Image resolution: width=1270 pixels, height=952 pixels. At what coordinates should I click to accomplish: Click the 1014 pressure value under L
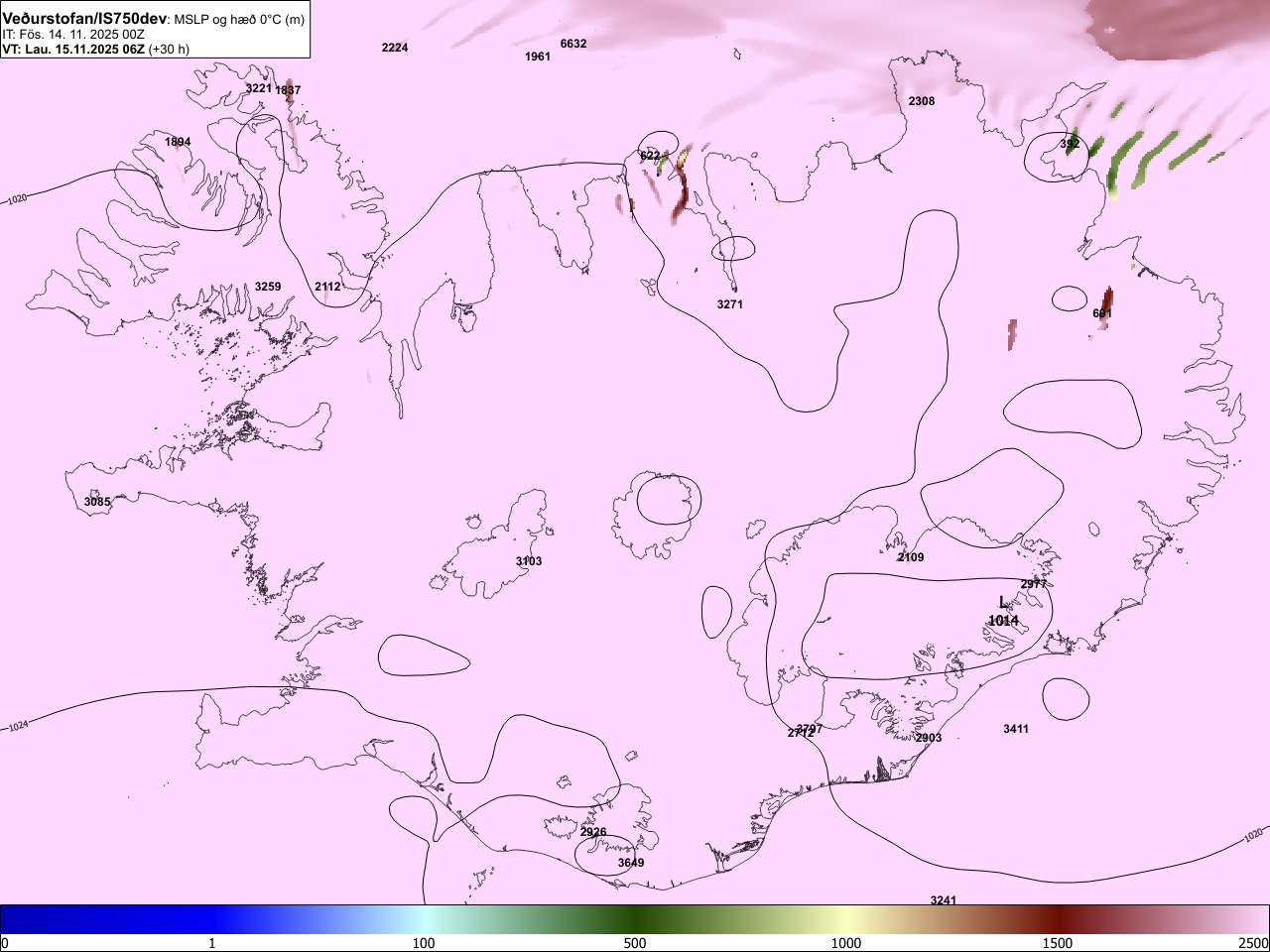pos(1003,621)
